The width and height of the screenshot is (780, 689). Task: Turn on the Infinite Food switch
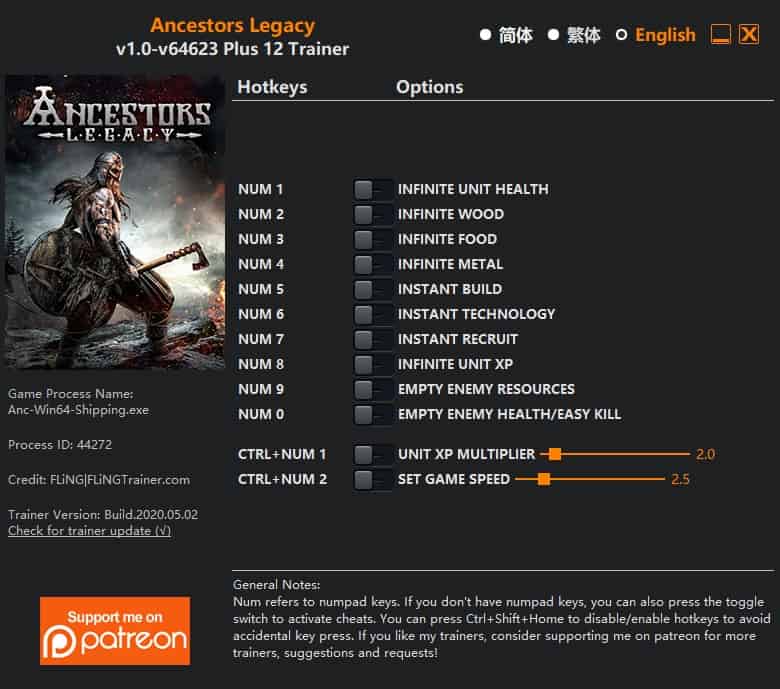click(373, 239)
